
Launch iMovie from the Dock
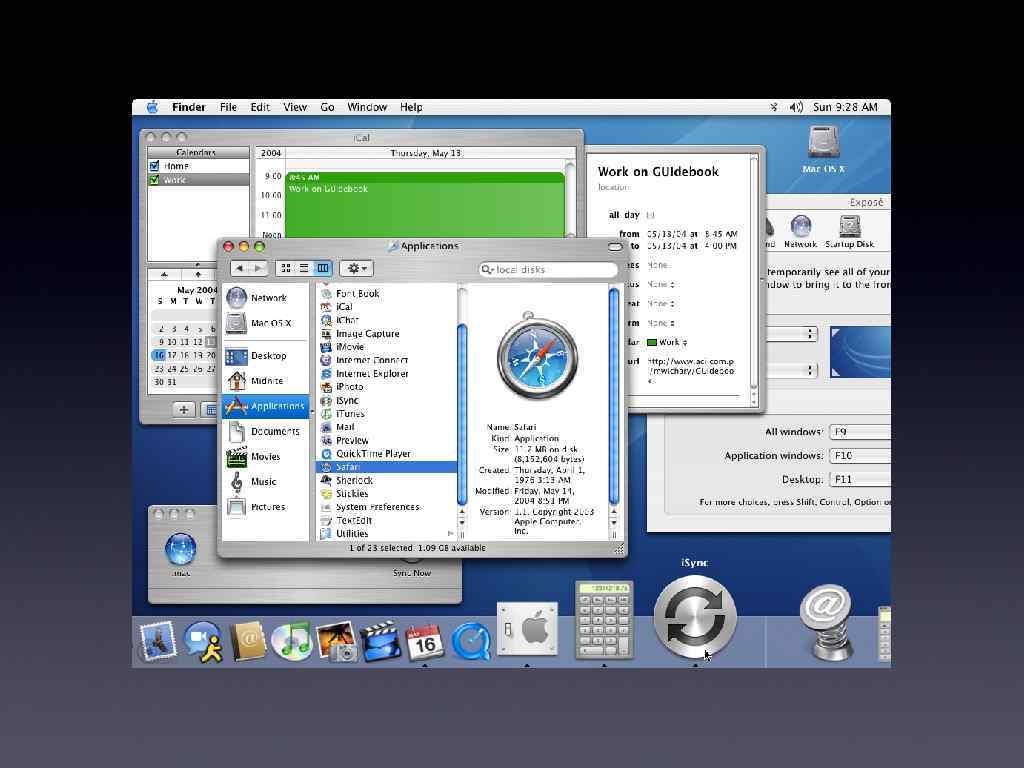381,641
